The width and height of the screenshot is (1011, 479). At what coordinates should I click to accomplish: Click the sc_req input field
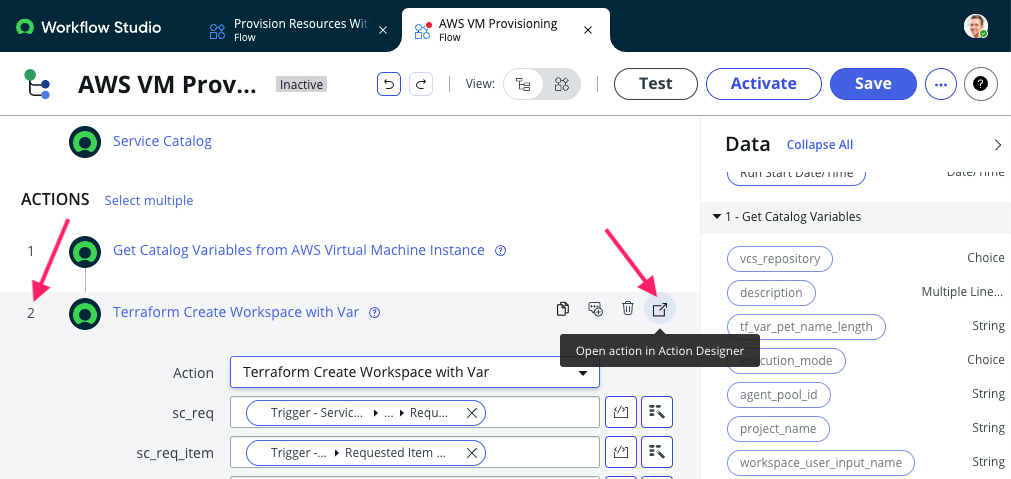(415, 412)
